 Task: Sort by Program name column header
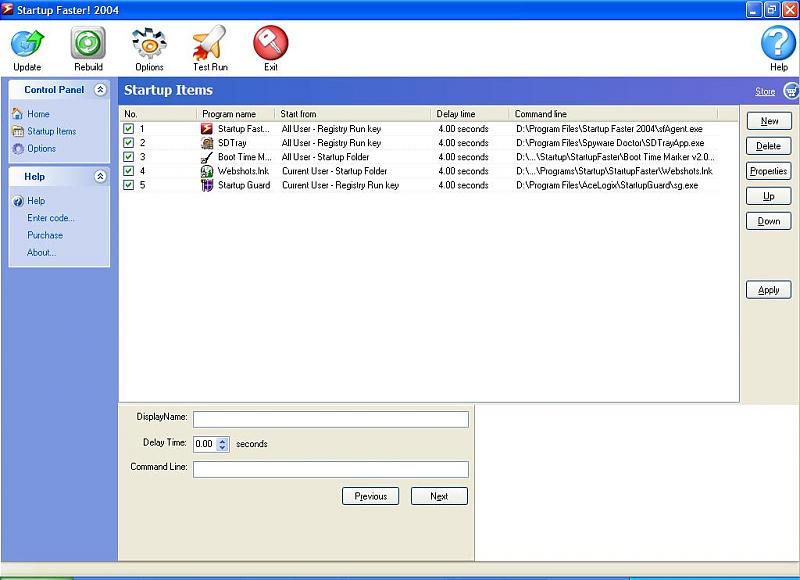[236, 114]
